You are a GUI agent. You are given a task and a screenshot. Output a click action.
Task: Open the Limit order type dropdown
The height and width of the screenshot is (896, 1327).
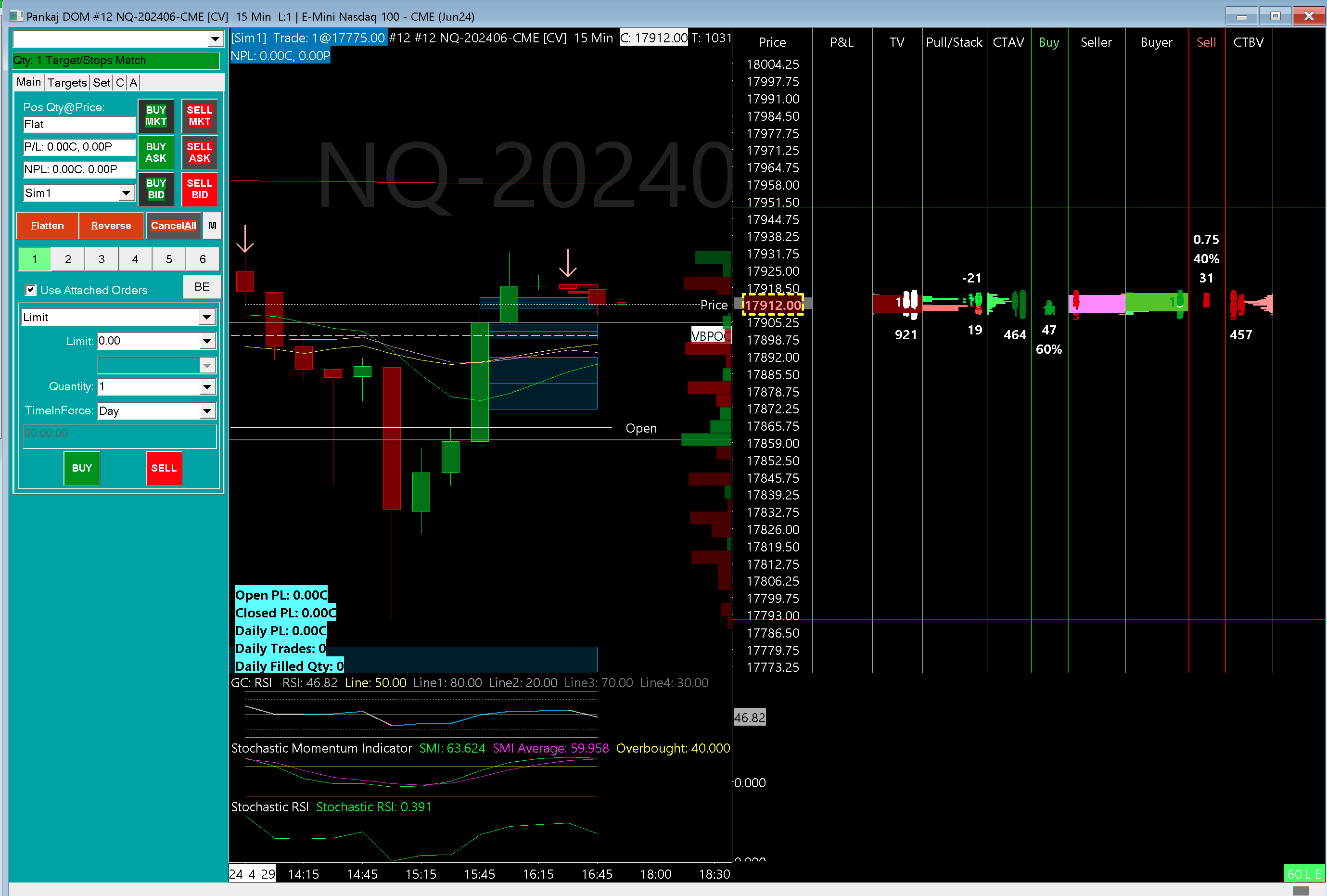click(206, 318)
